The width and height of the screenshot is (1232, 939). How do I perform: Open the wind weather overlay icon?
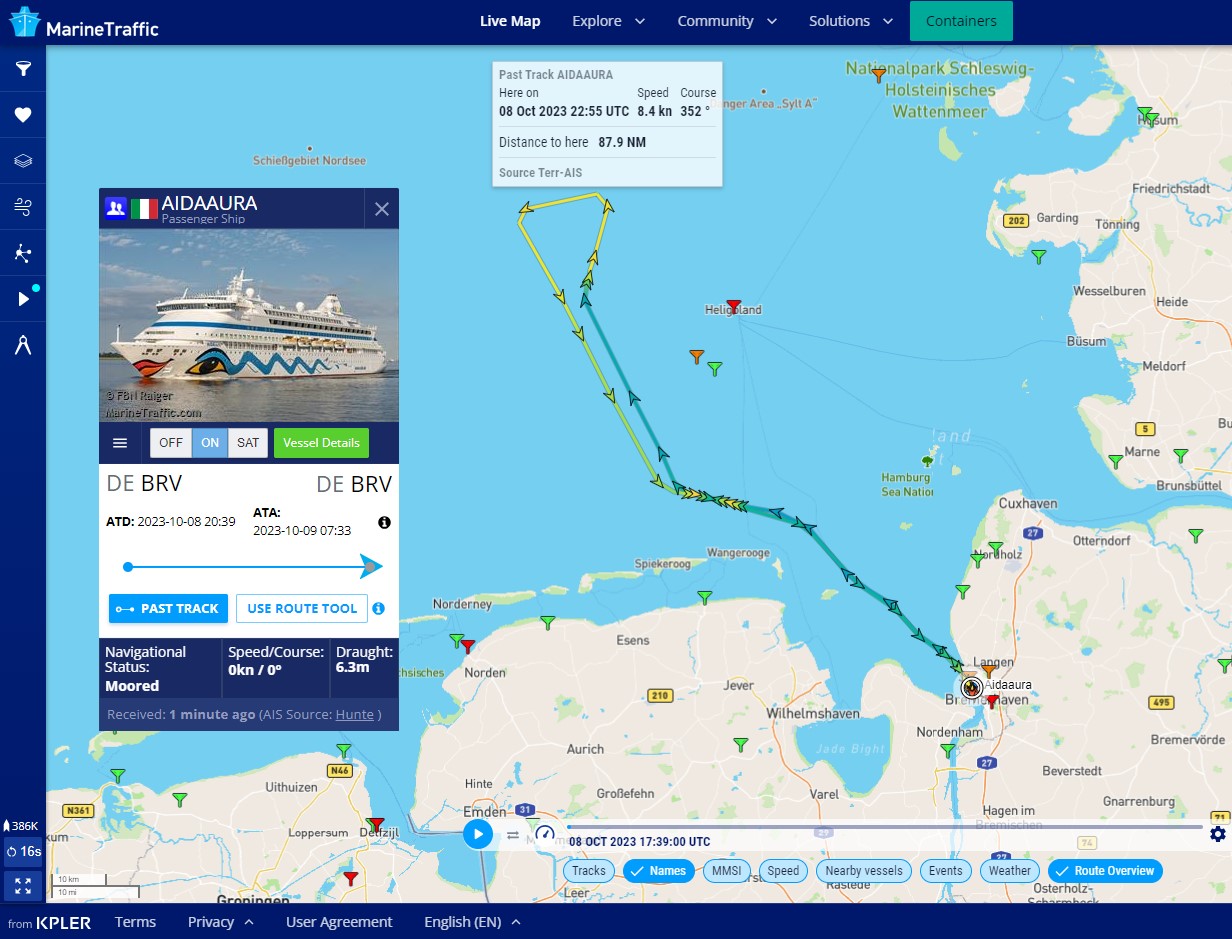pos(23,207)
